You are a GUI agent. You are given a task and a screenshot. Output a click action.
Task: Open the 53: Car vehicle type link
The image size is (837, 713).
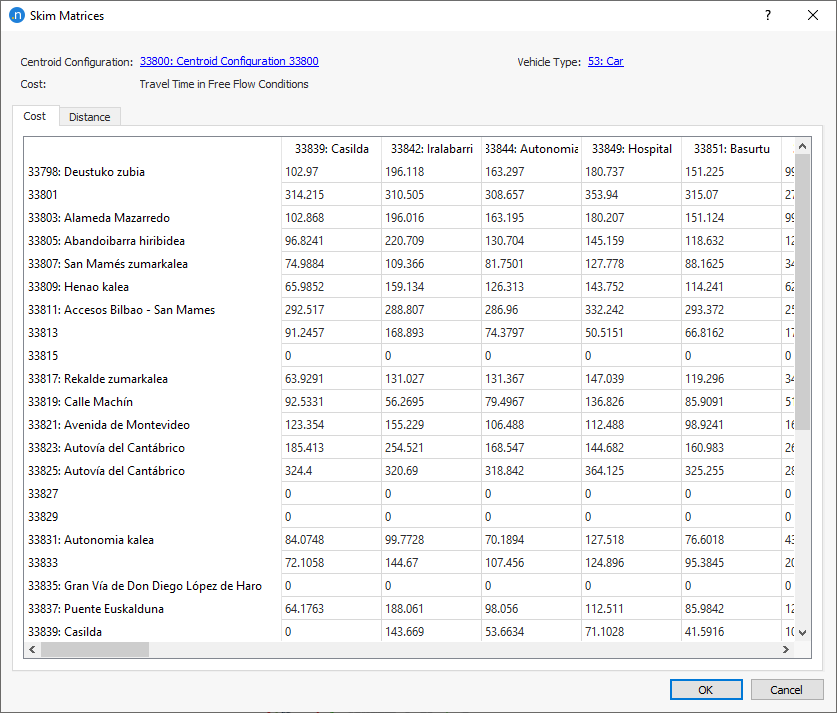tap(605, 62)
